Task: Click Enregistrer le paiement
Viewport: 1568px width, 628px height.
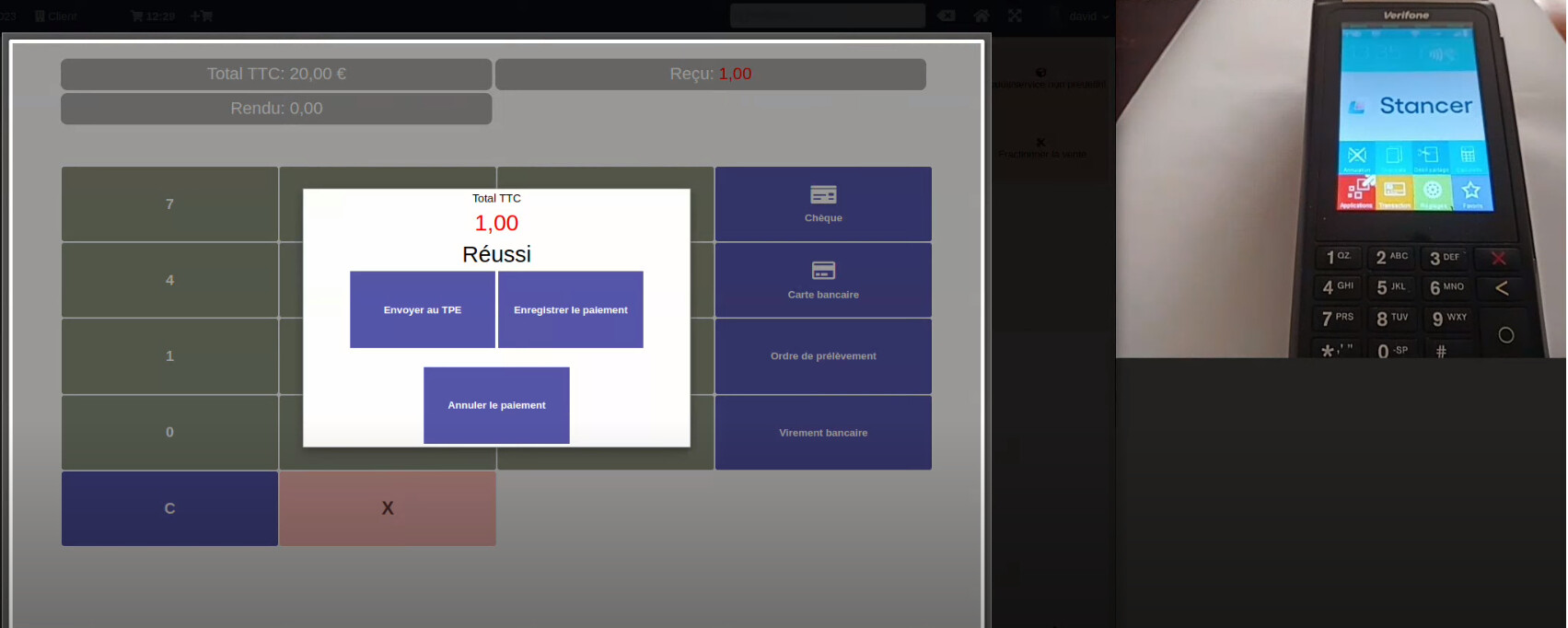Action: [571, 309]
